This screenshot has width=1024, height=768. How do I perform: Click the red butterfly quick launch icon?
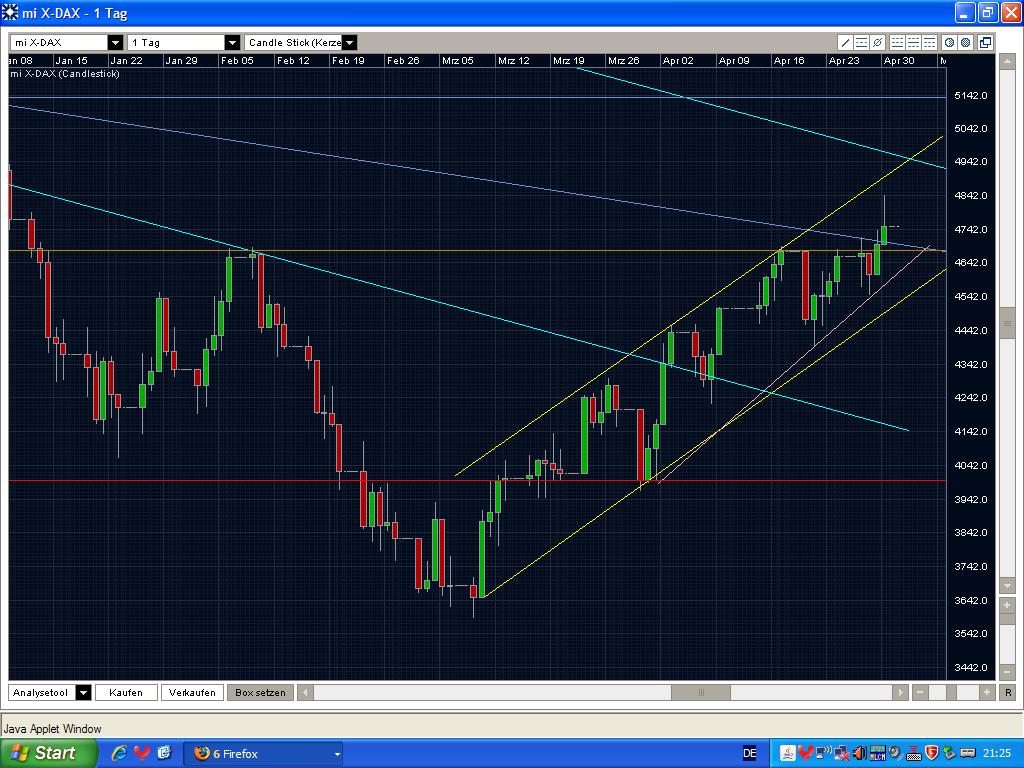click(x=142, y=753)
